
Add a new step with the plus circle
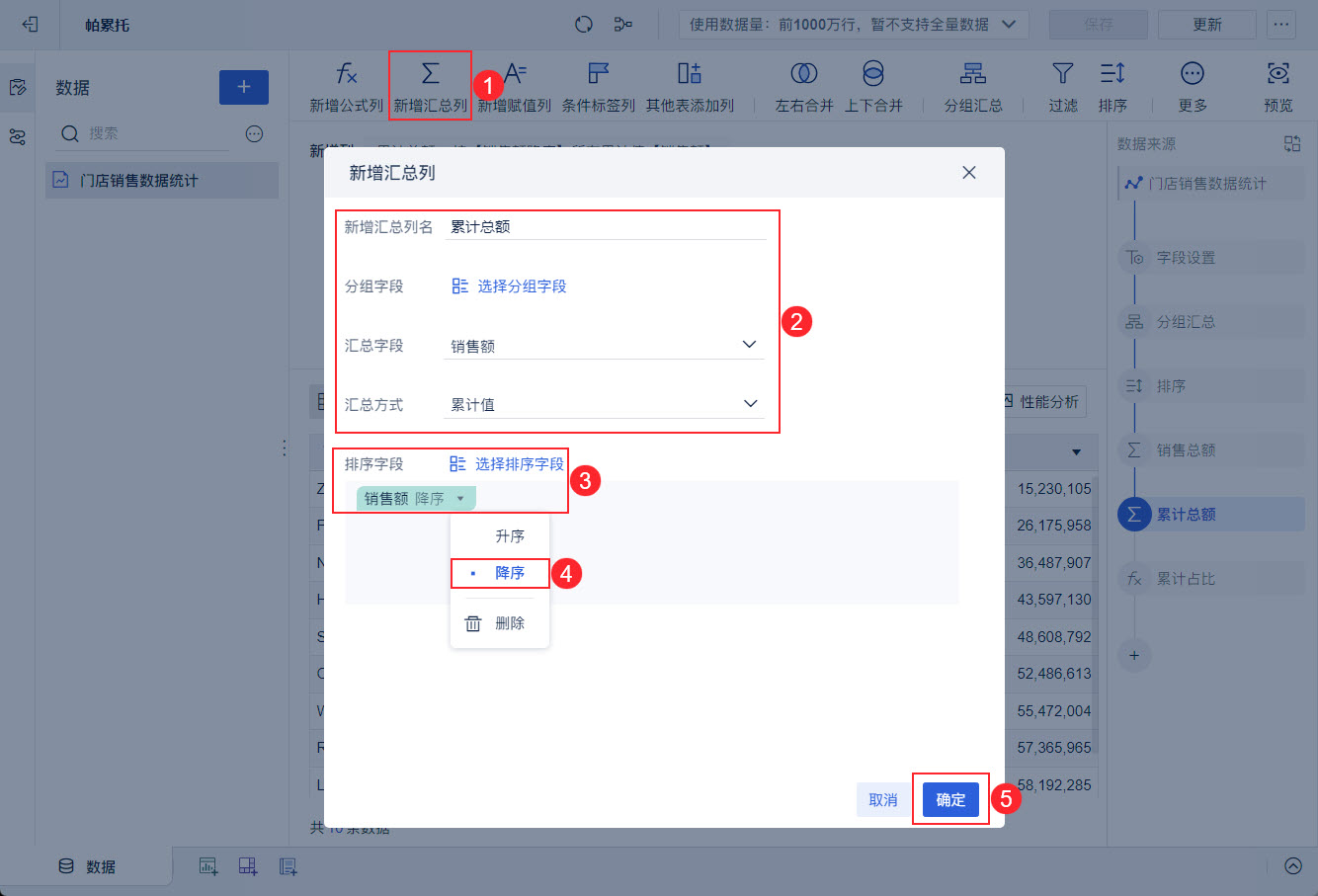click(x=1134, y=655)
